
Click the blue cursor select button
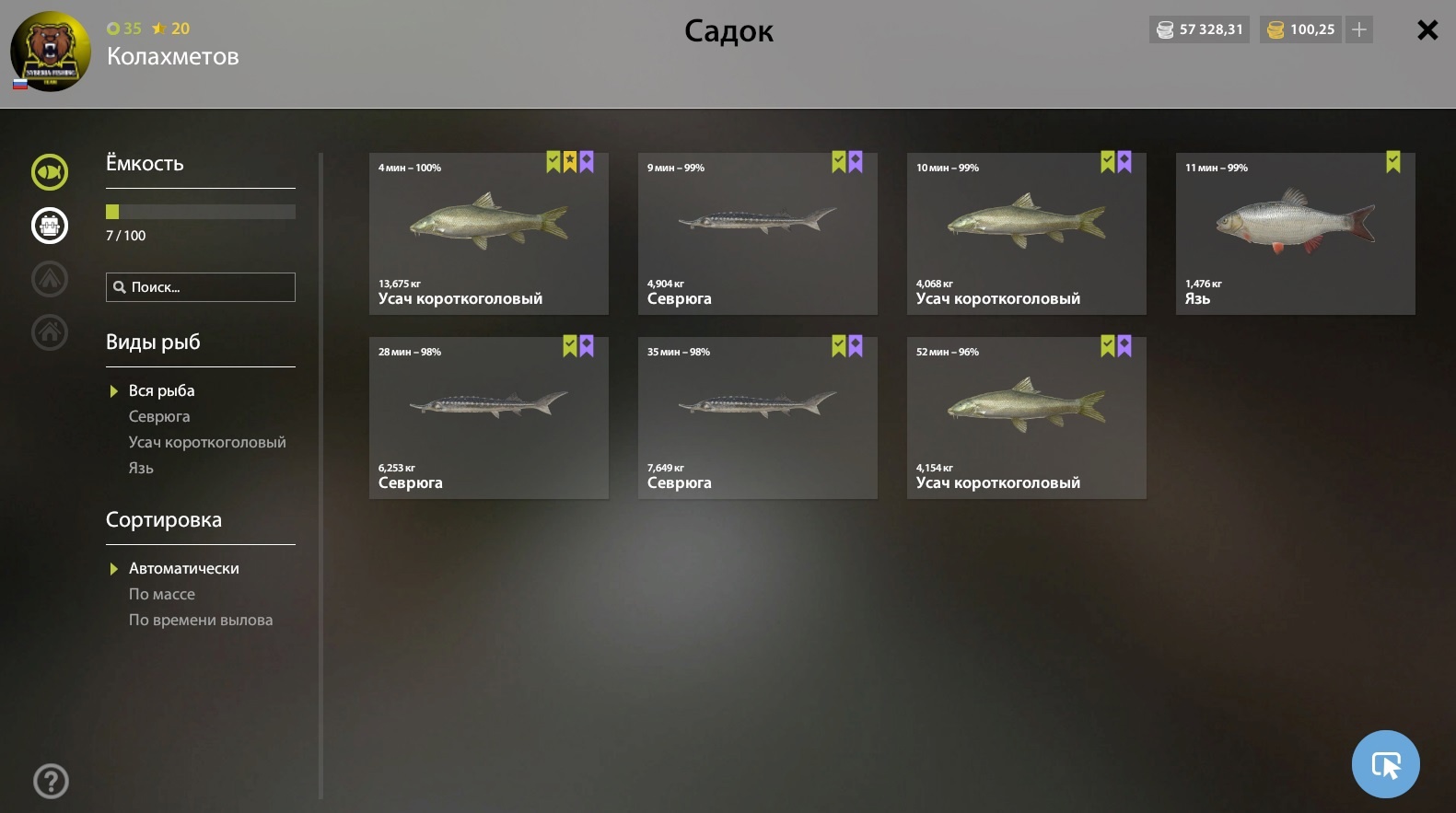1385,764
